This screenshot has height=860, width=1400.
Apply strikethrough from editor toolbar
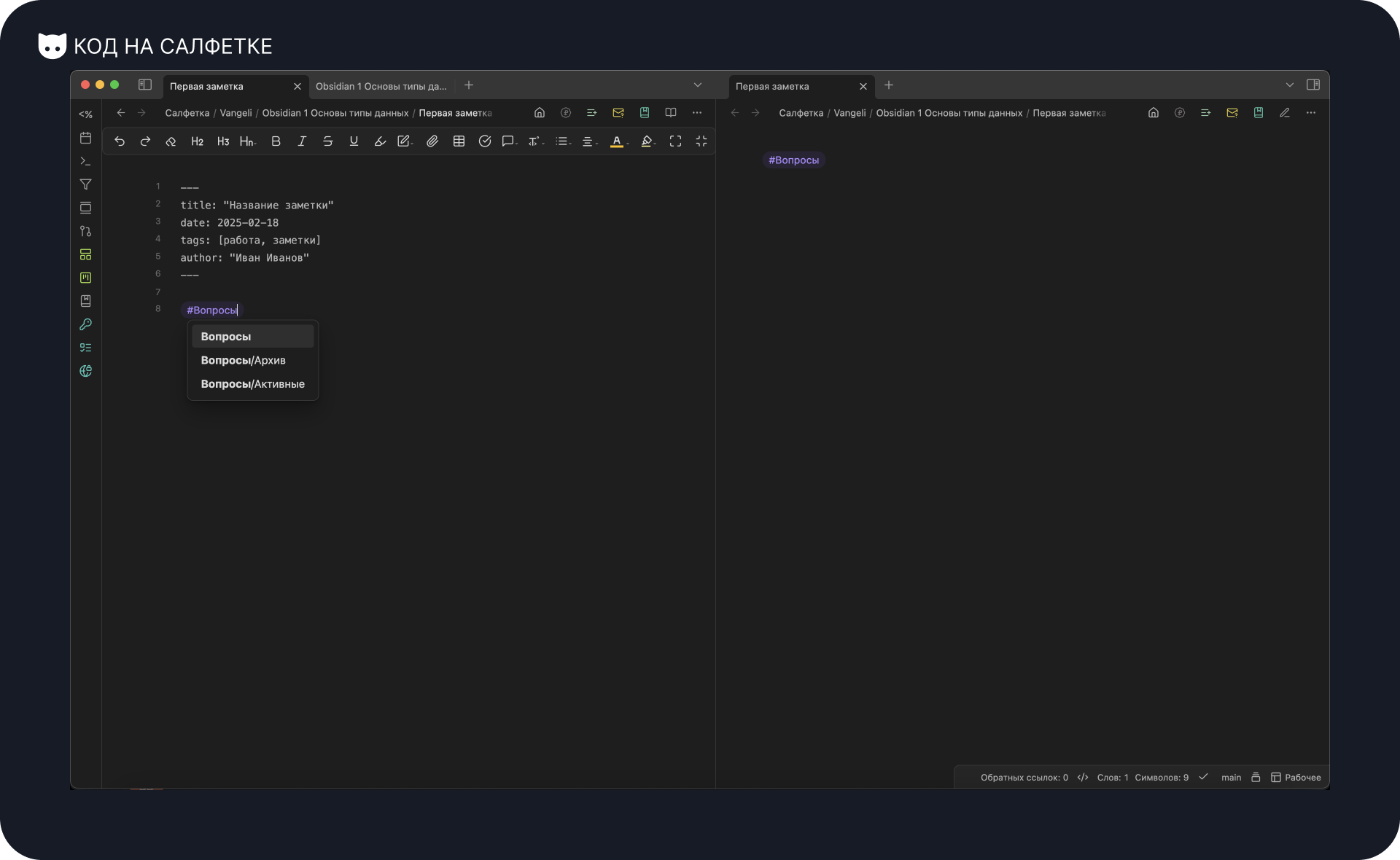(328, 141)
